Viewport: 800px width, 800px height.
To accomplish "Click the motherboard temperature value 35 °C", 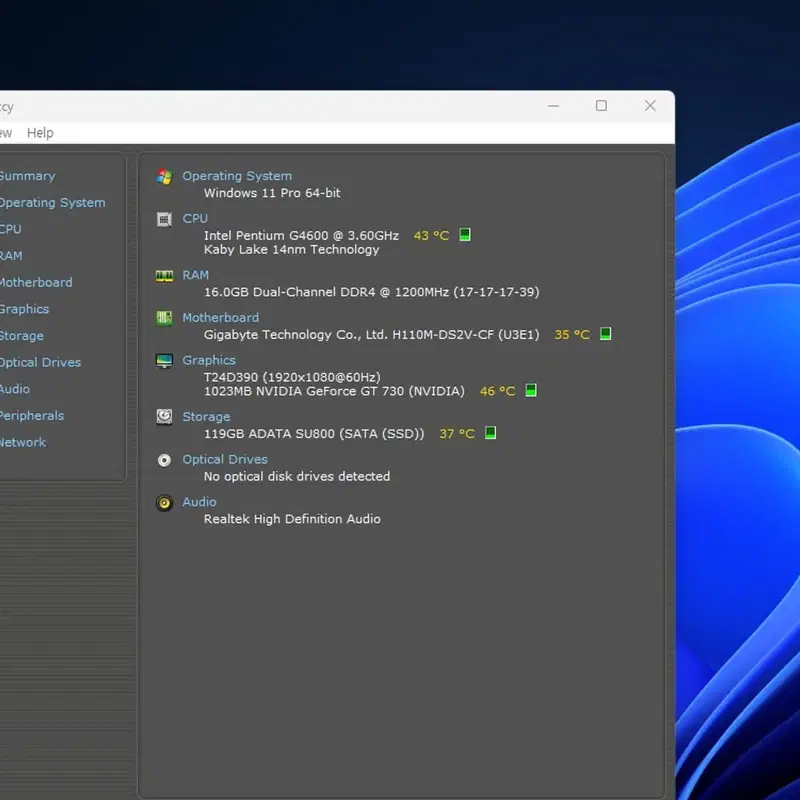I will coord(572,335).
